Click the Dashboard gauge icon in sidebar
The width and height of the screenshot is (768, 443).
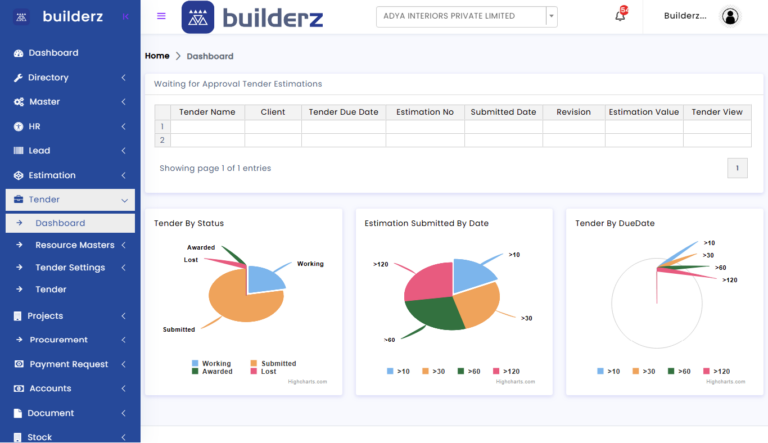19,53
